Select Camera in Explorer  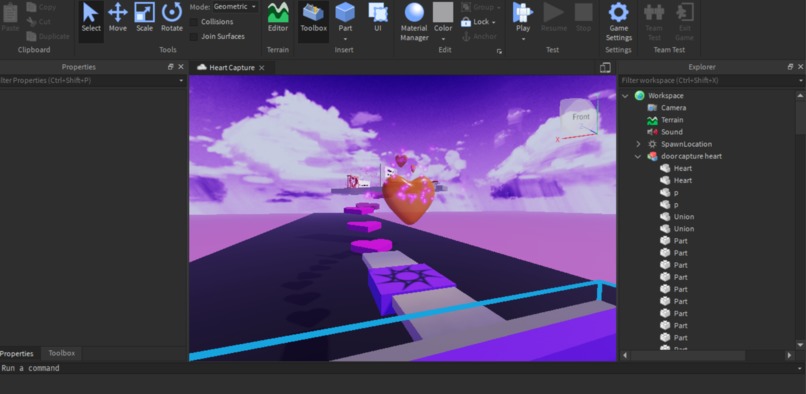click(673, 108)
